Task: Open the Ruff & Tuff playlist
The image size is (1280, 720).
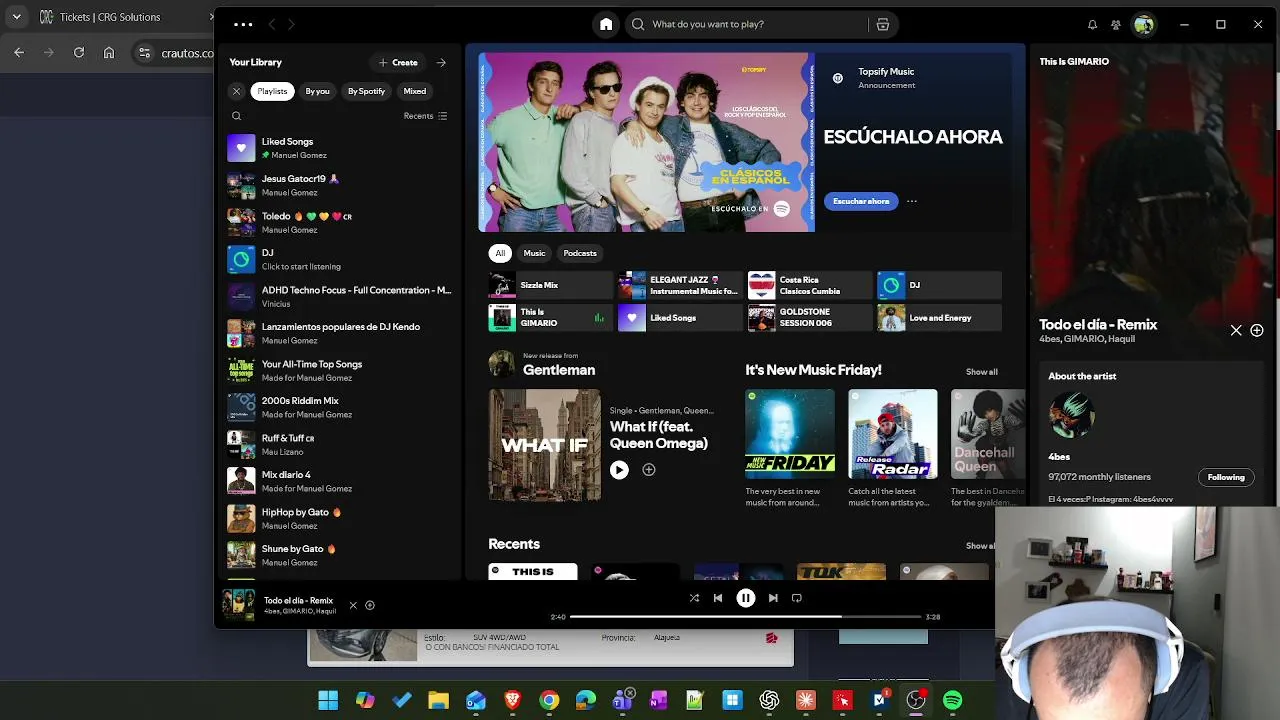Action: click(340, 444)
